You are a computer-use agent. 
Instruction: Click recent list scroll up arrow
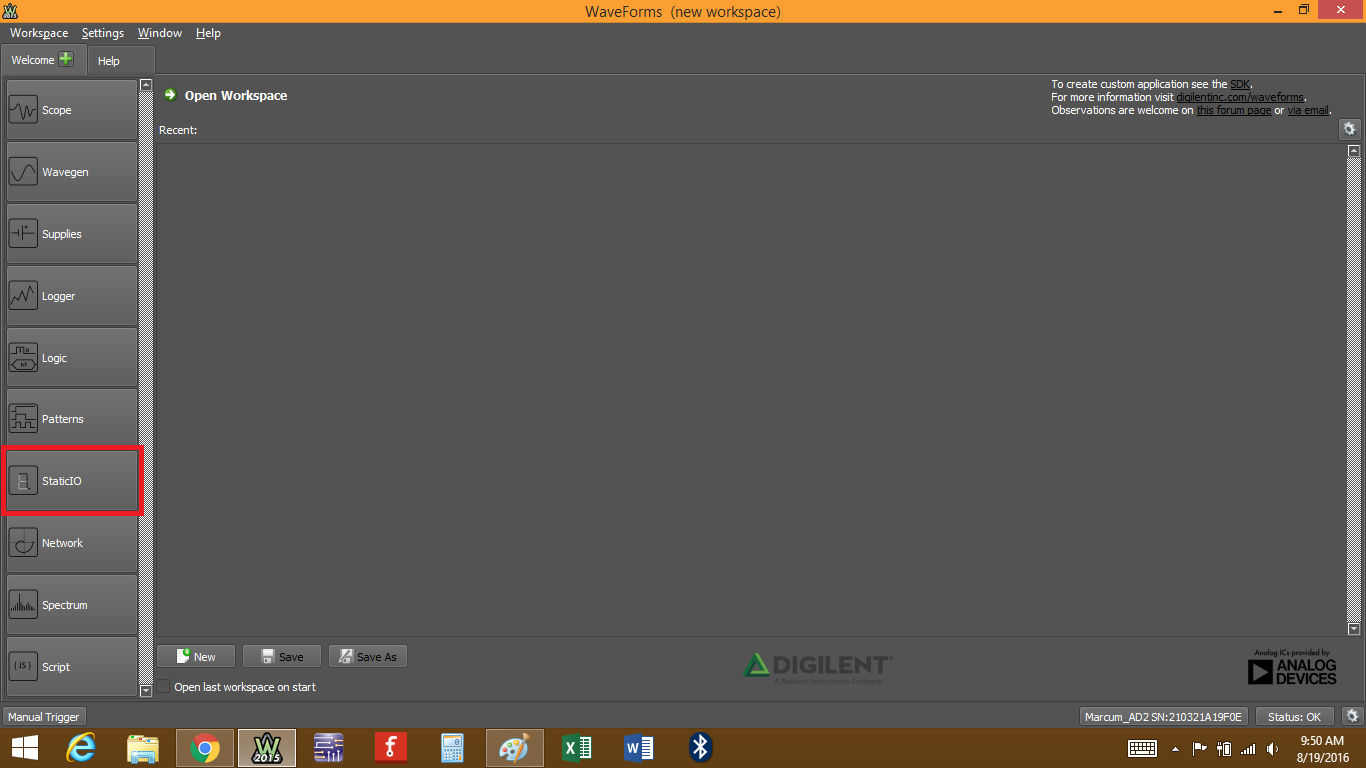tap(1354, 151)
